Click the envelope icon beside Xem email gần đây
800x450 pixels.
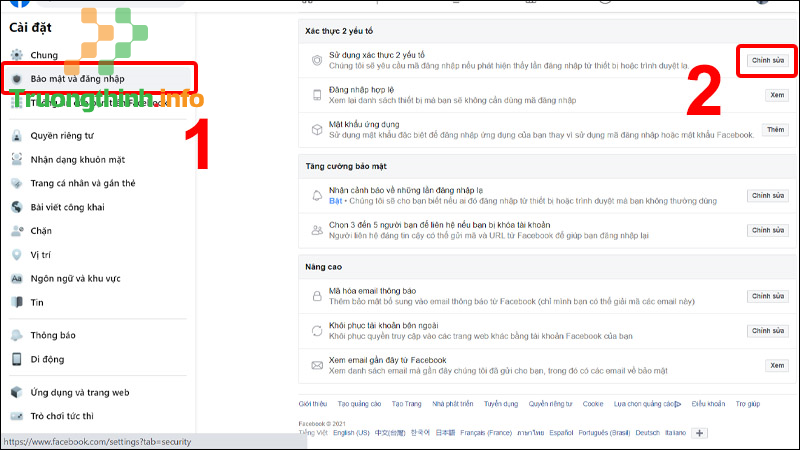click(317, 365)
